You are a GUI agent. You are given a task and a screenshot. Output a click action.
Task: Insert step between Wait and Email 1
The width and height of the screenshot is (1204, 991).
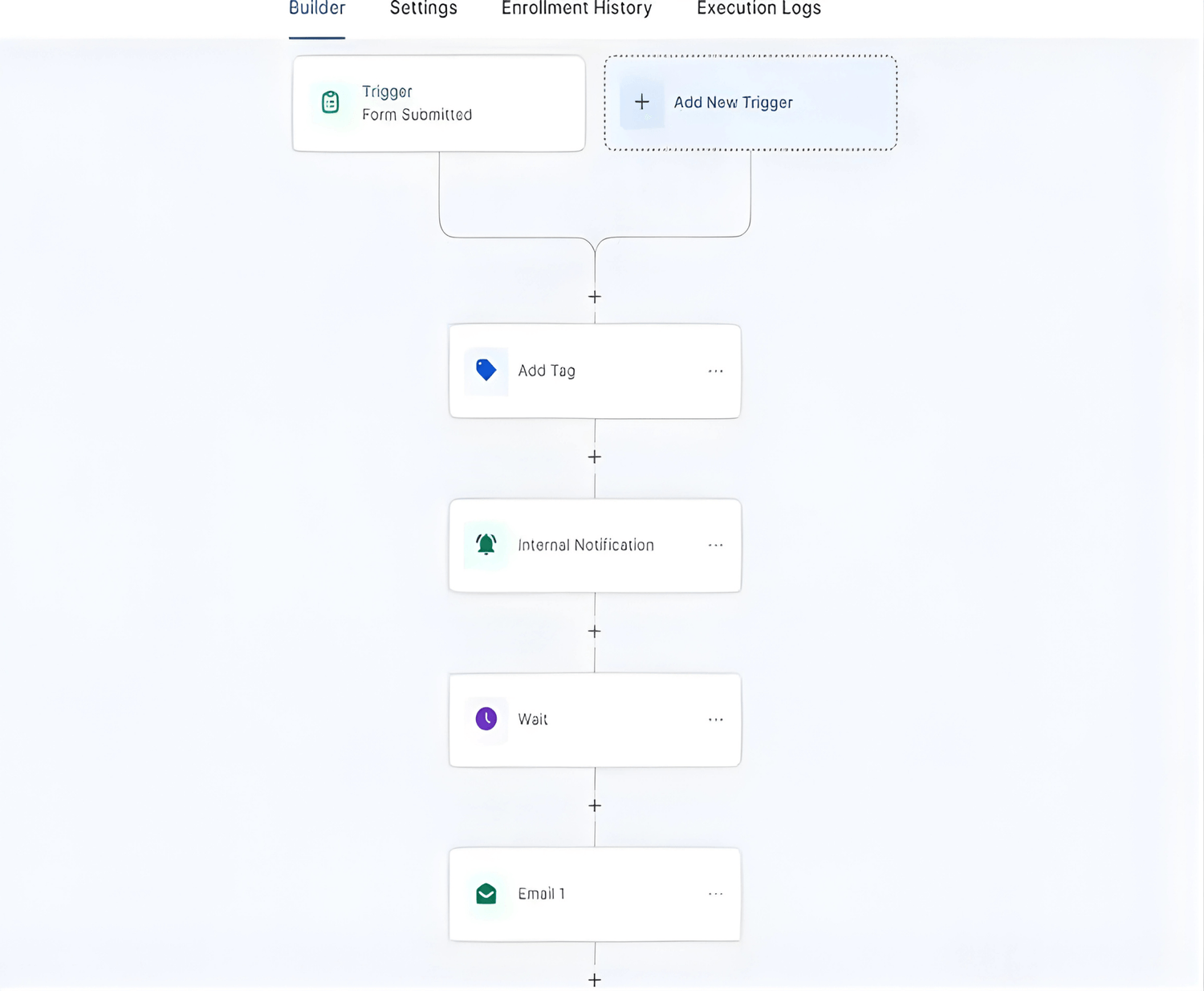(595, 806)
